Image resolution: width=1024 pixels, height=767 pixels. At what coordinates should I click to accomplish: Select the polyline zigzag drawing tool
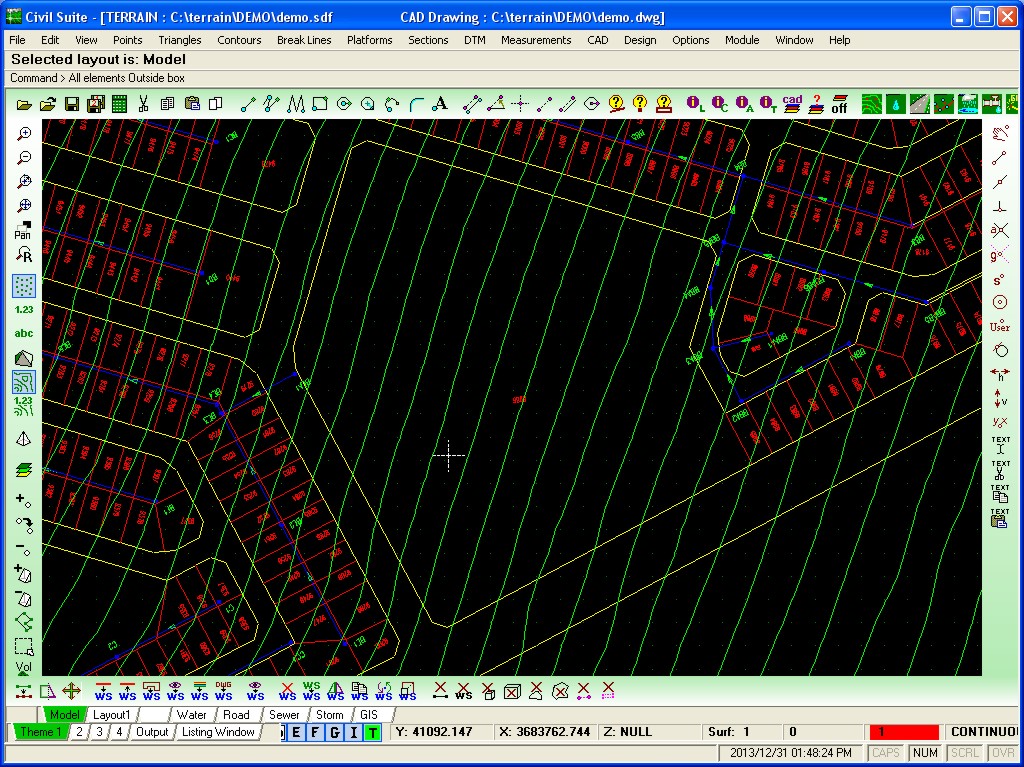(x=296, y=104)
